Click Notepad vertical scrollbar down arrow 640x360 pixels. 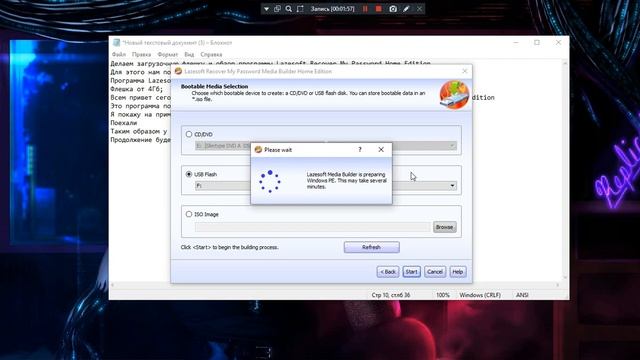(x=565, y=277)
